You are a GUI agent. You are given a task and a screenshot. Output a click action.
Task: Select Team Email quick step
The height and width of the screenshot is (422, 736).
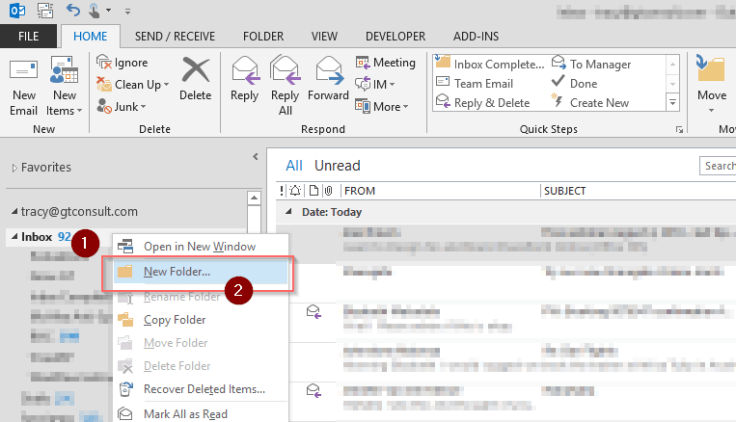click(475, 84)
